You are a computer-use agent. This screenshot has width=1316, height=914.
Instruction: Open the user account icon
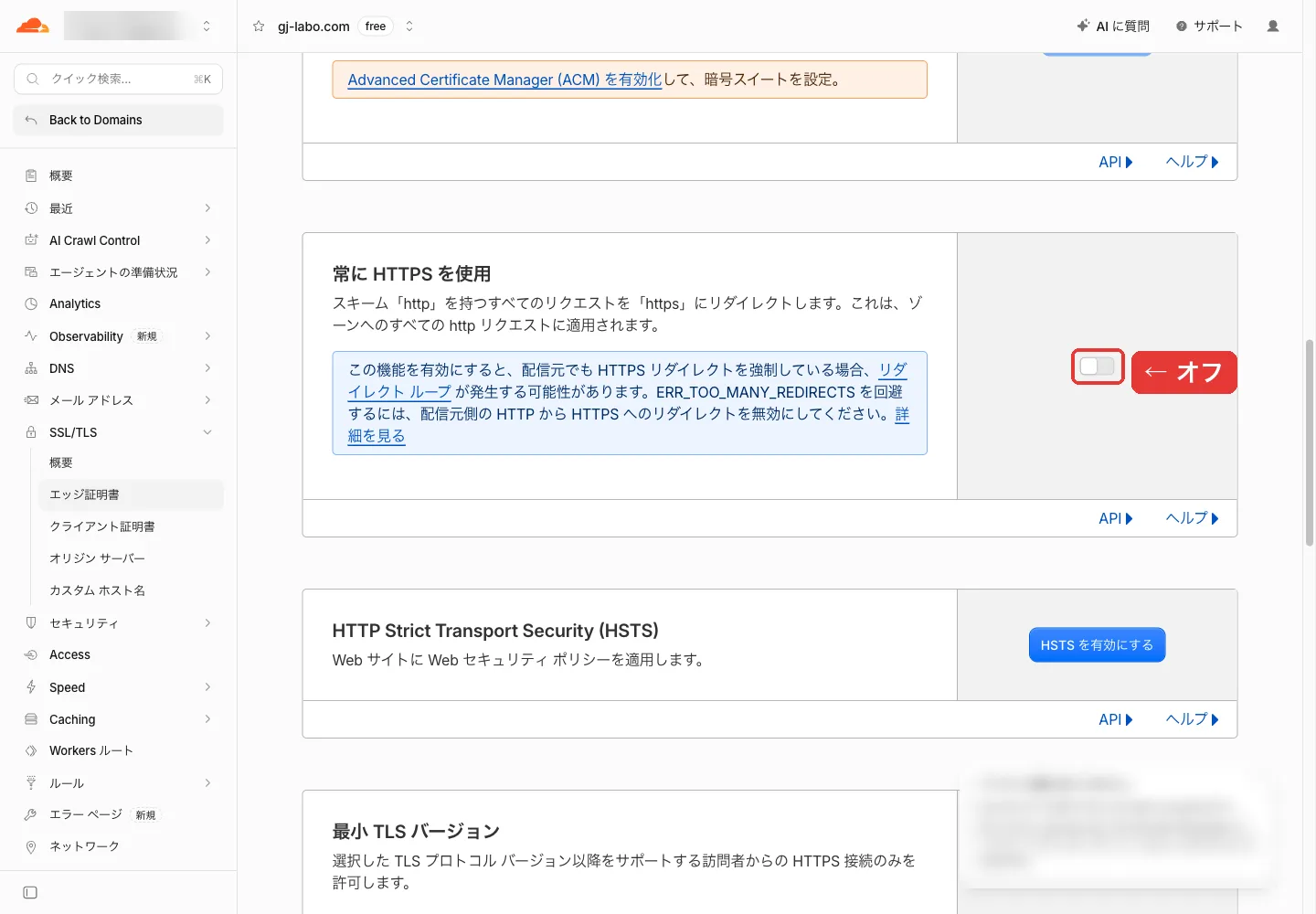(1273, 27)
